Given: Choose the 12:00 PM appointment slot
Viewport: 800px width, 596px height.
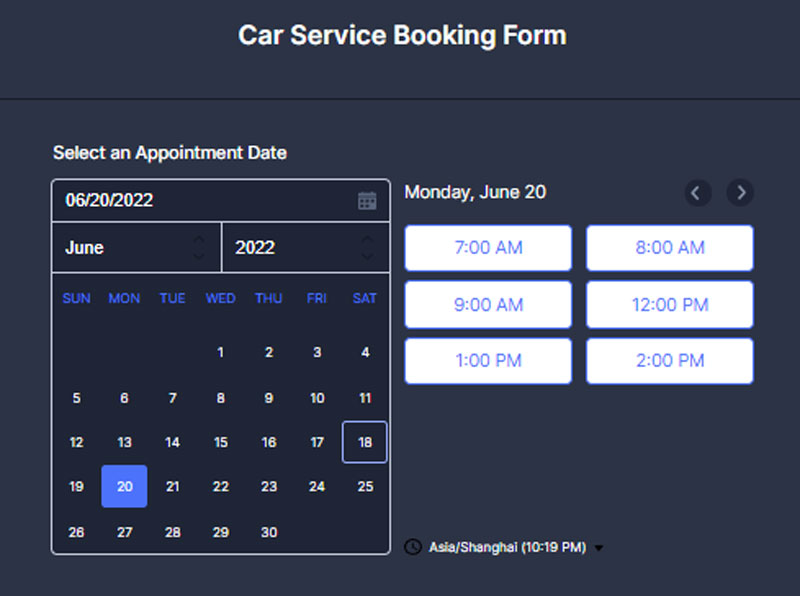Looking at the screenshot, I should point(670,305).
